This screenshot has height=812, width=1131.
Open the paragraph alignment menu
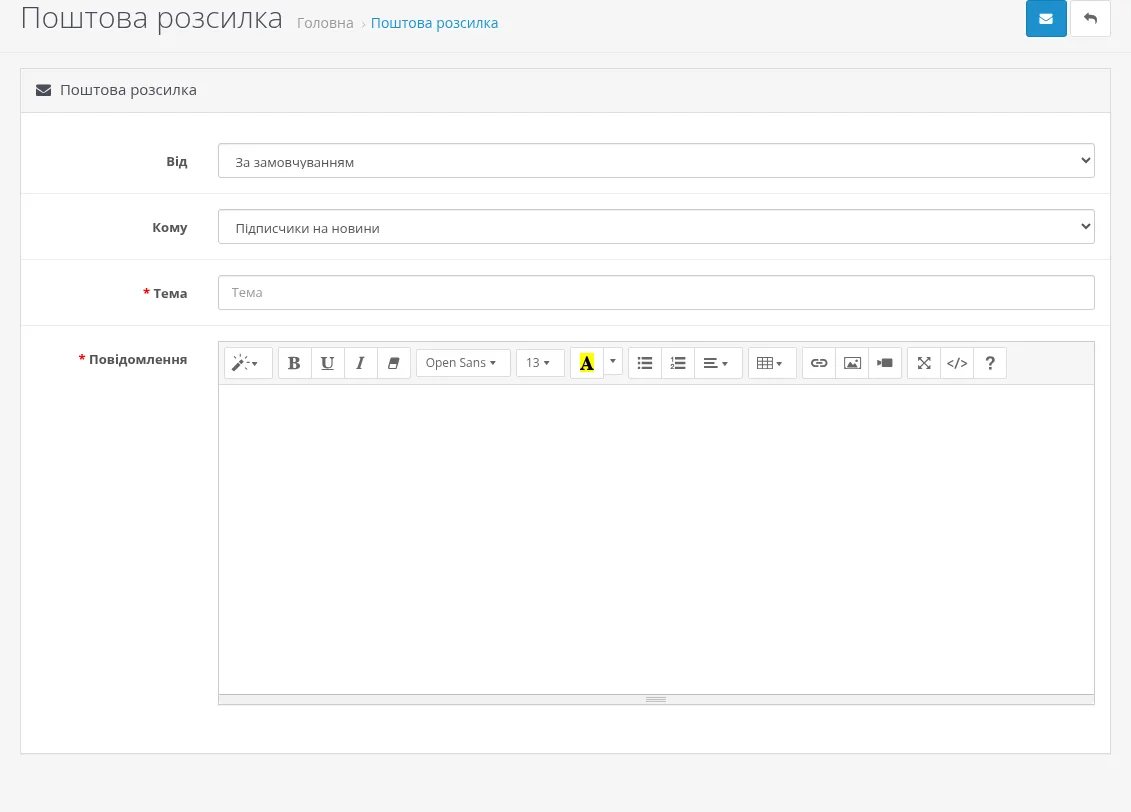[x=716, y=363]
